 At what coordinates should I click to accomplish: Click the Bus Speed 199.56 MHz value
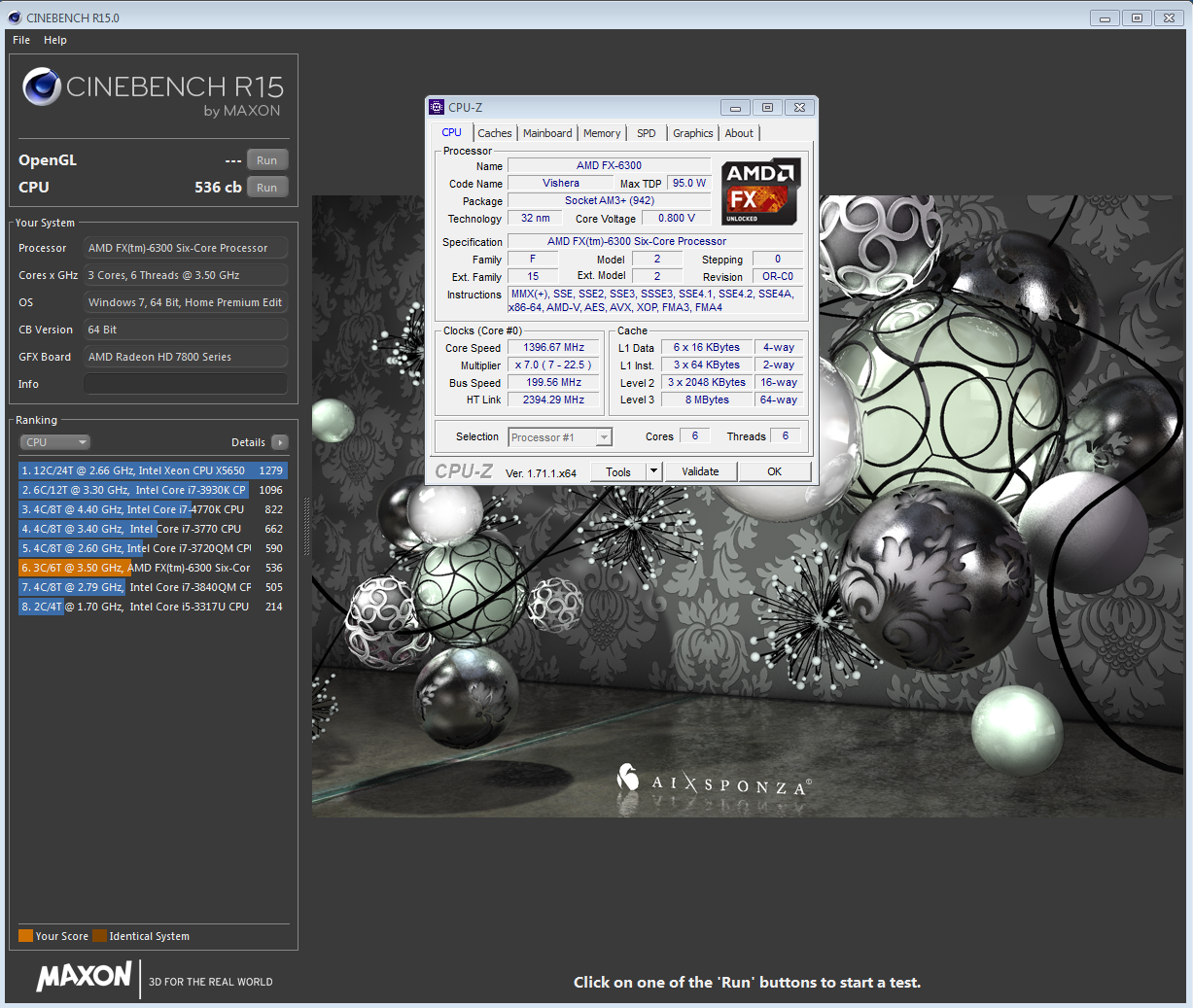pos(554,382)
